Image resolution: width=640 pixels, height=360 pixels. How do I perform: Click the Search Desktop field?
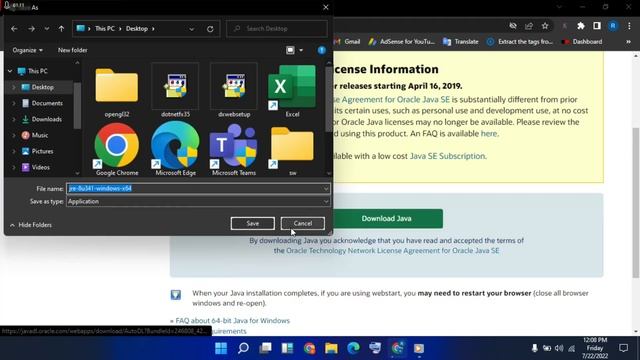(277, 29)
